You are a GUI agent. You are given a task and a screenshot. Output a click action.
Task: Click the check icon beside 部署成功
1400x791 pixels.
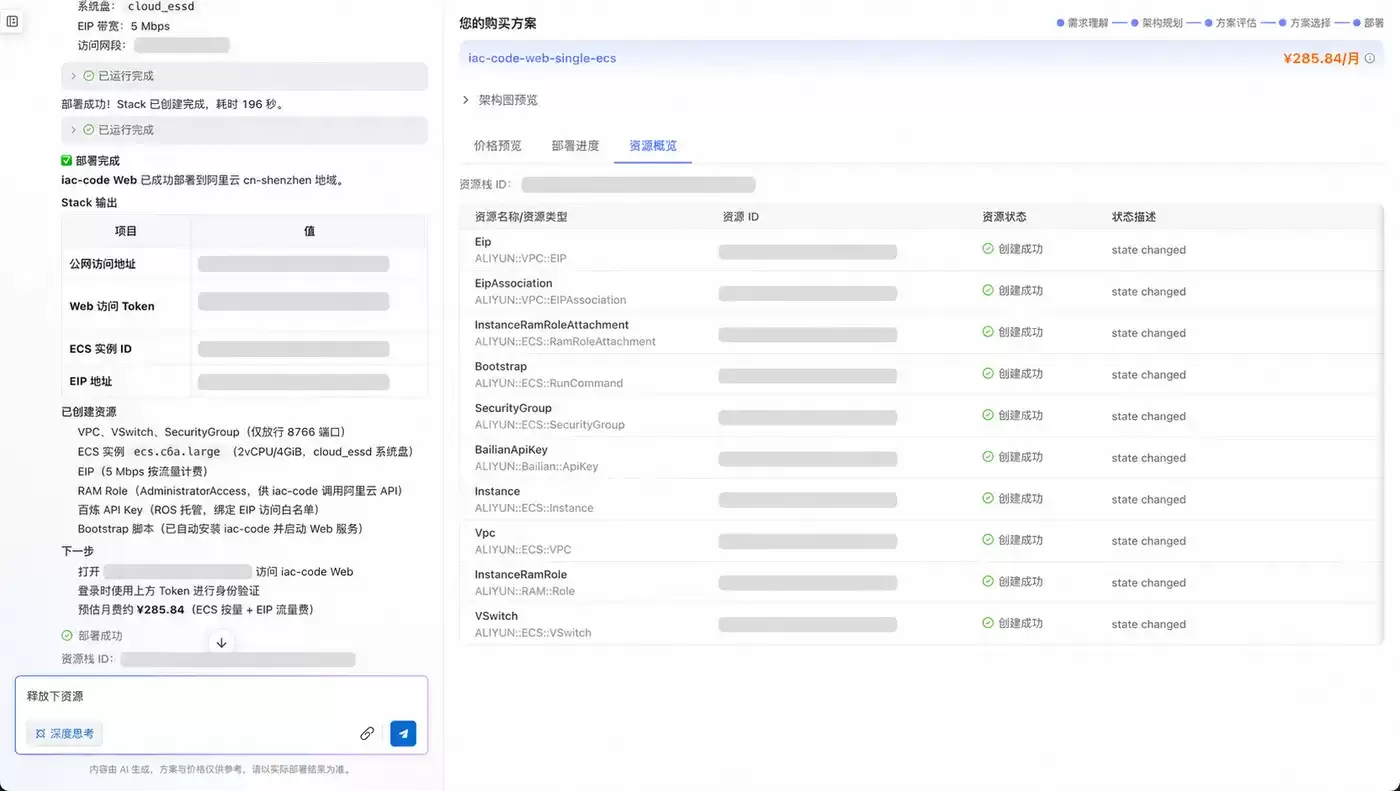tap(67, 635)
